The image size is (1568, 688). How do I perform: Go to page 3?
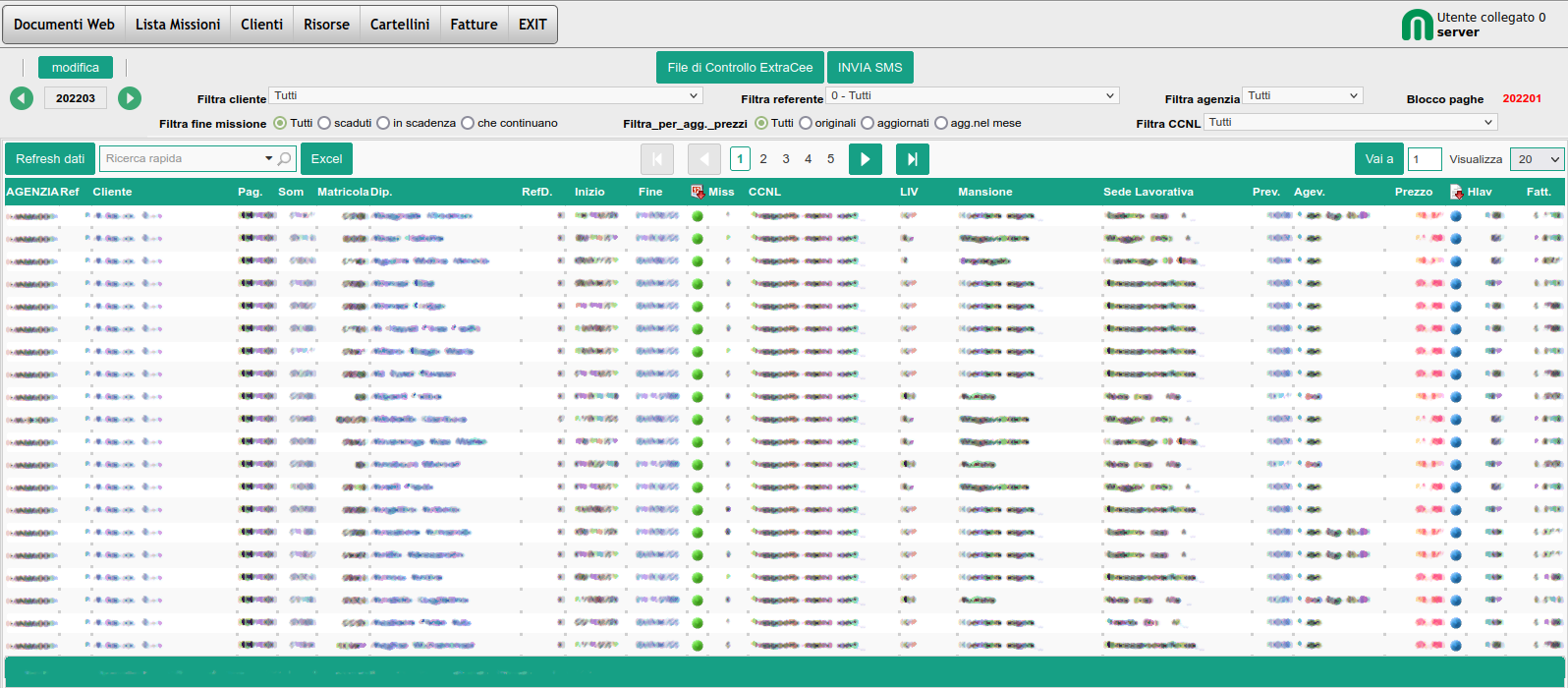click(x=786, y=159)
